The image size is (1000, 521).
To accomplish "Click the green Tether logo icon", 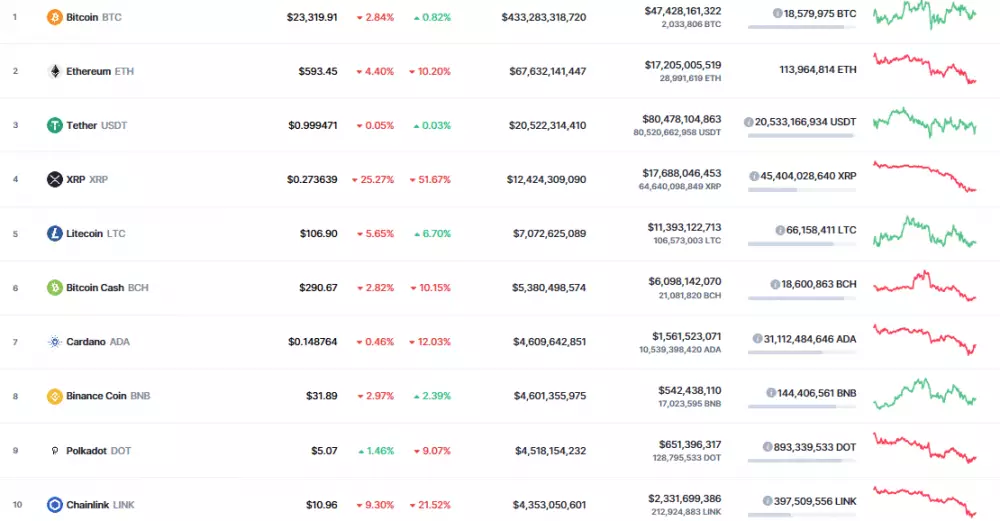I will pyautogui.click(x=54, y=125).
